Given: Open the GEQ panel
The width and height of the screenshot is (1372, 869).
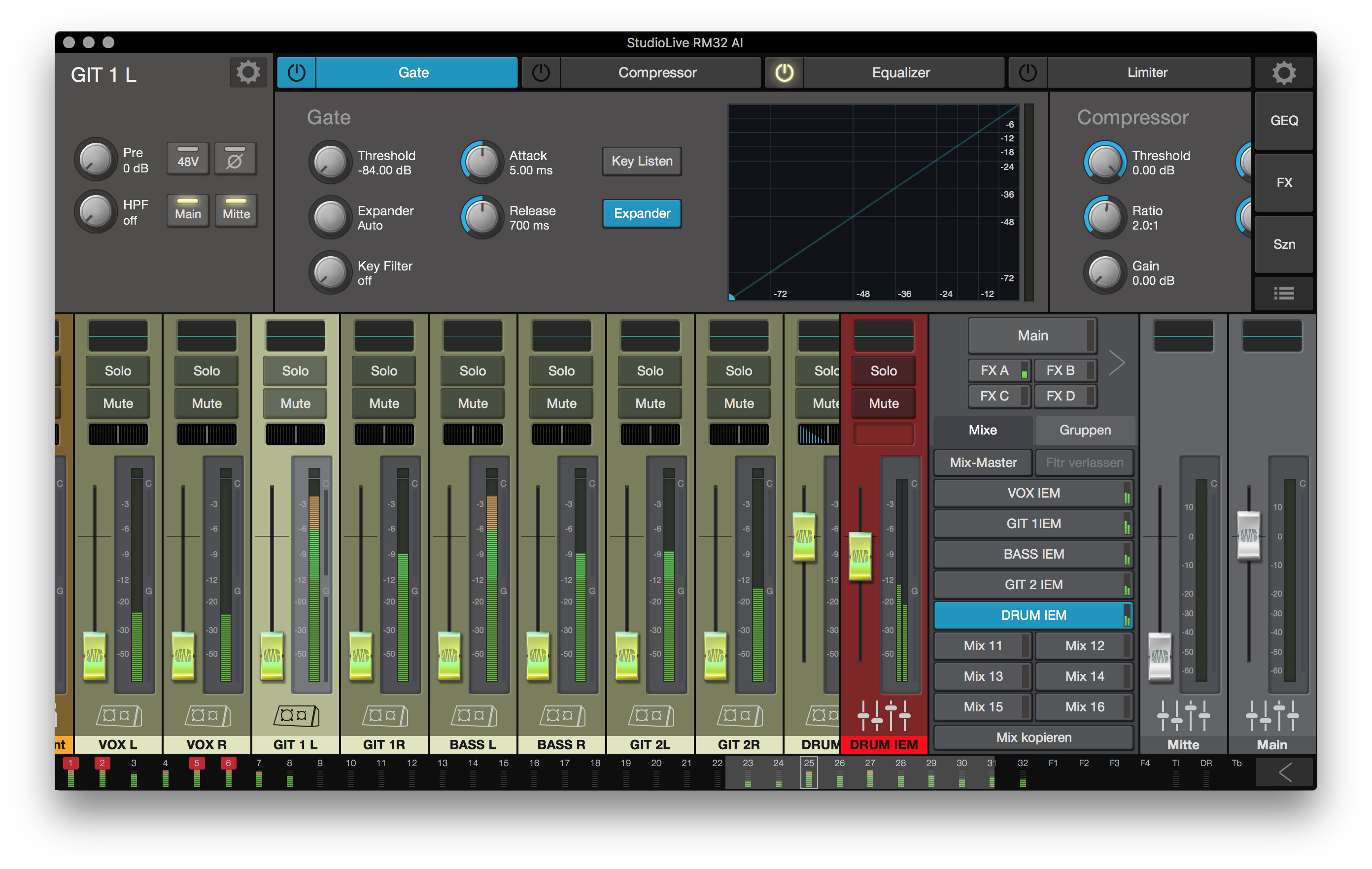Looking at the screenshot, I should (1284, 120).
